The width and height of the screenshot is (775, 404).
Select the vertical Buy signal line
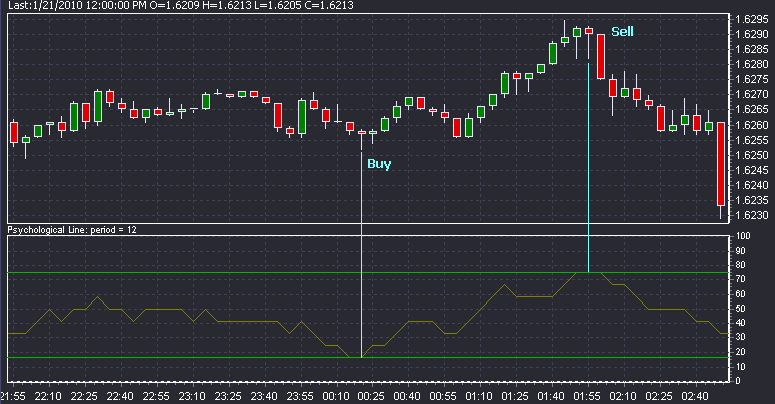(362, 255)
